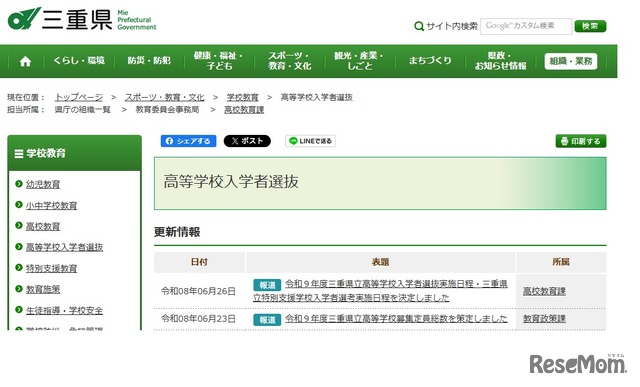
Task: Click the 更新情報 section heading
Action: pyautogui.click(x=177, y=232)
